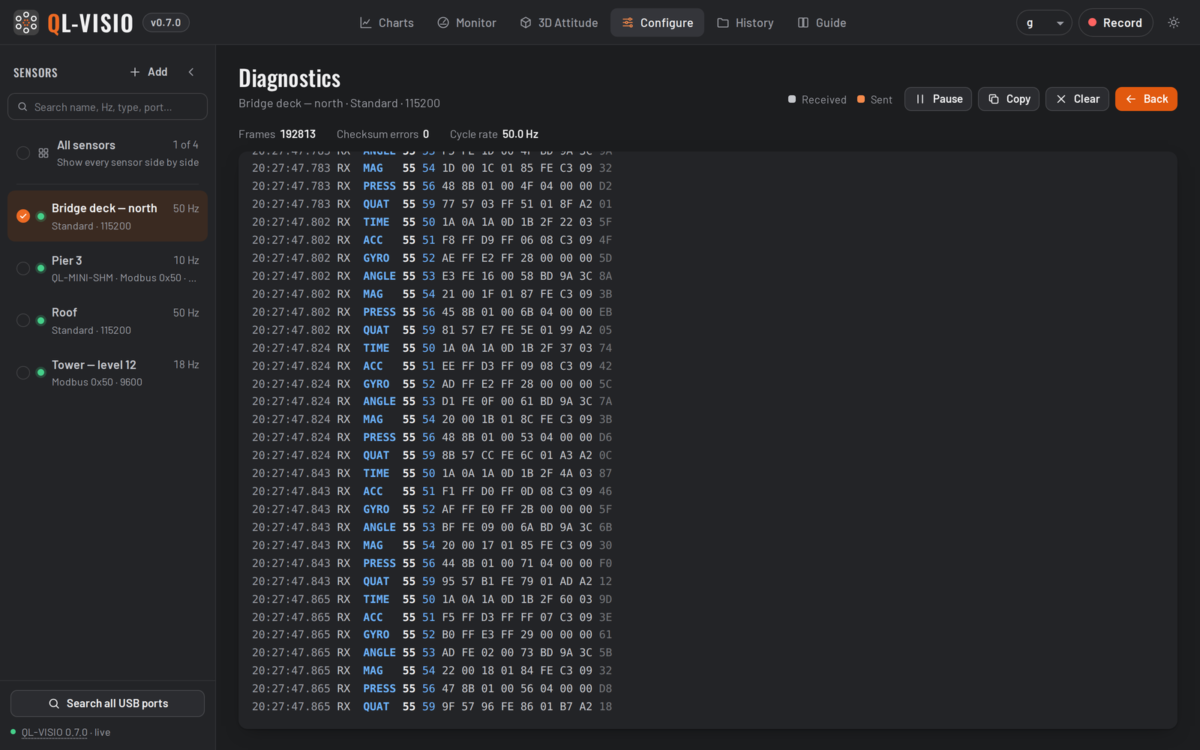1200x750 pixels.
Task: Focus the sensor search field
Action: [x=108, y=107]
